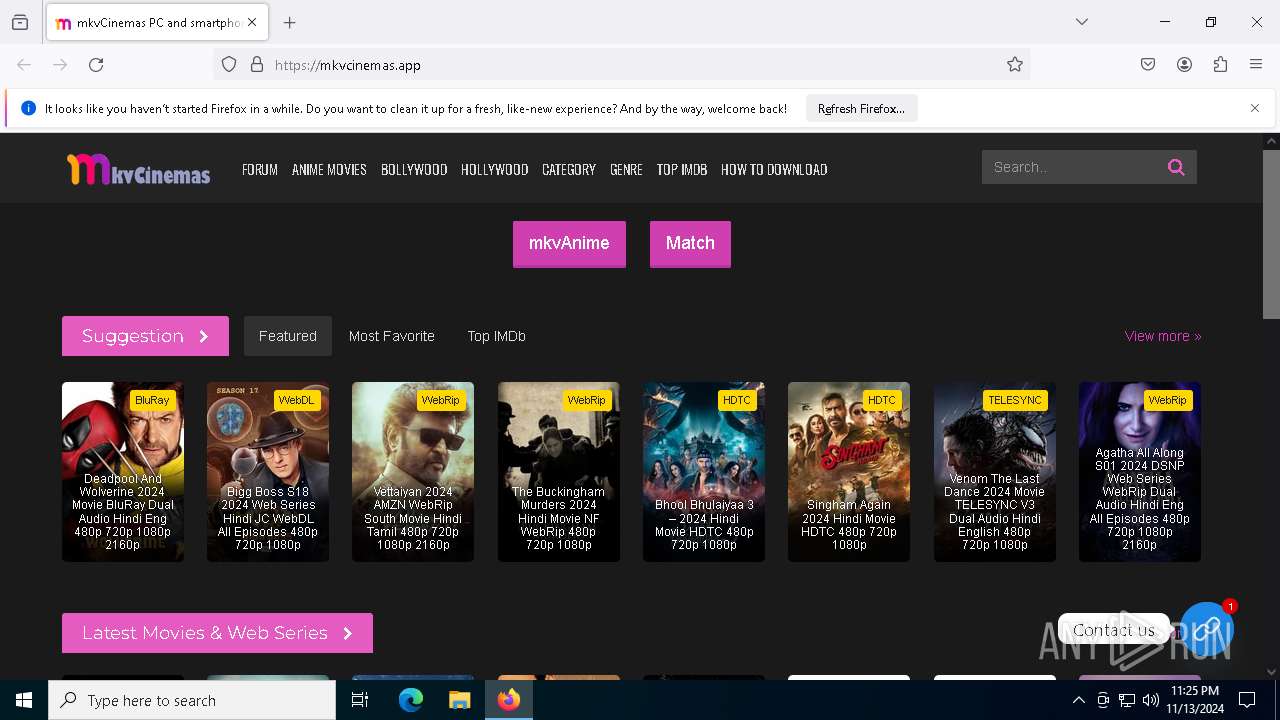Open a new browser tab
The image size is (1280, 720).
[x=290, y=22]
